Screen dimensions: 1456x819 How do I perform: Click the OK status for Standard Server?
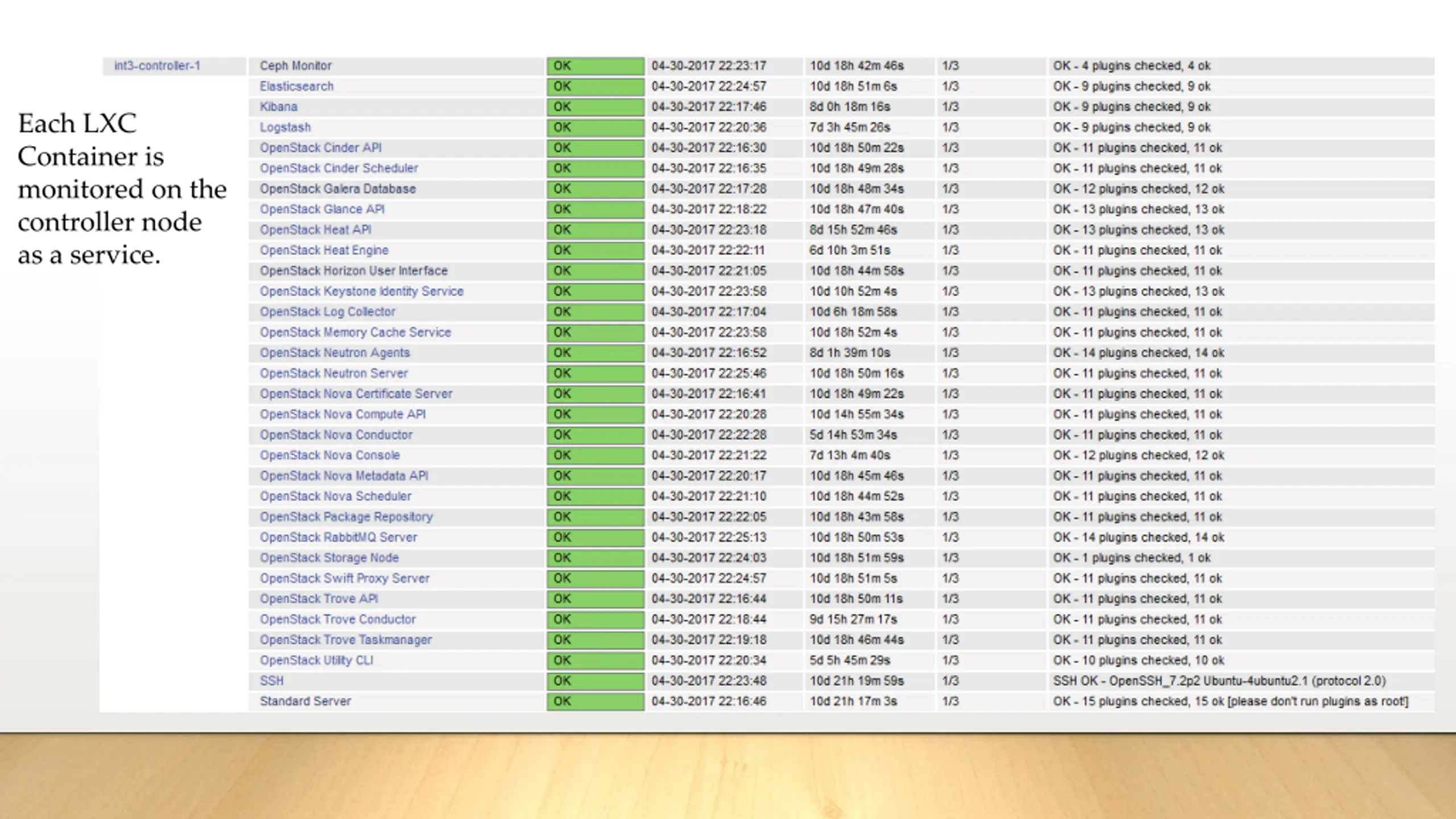(595, 701)
